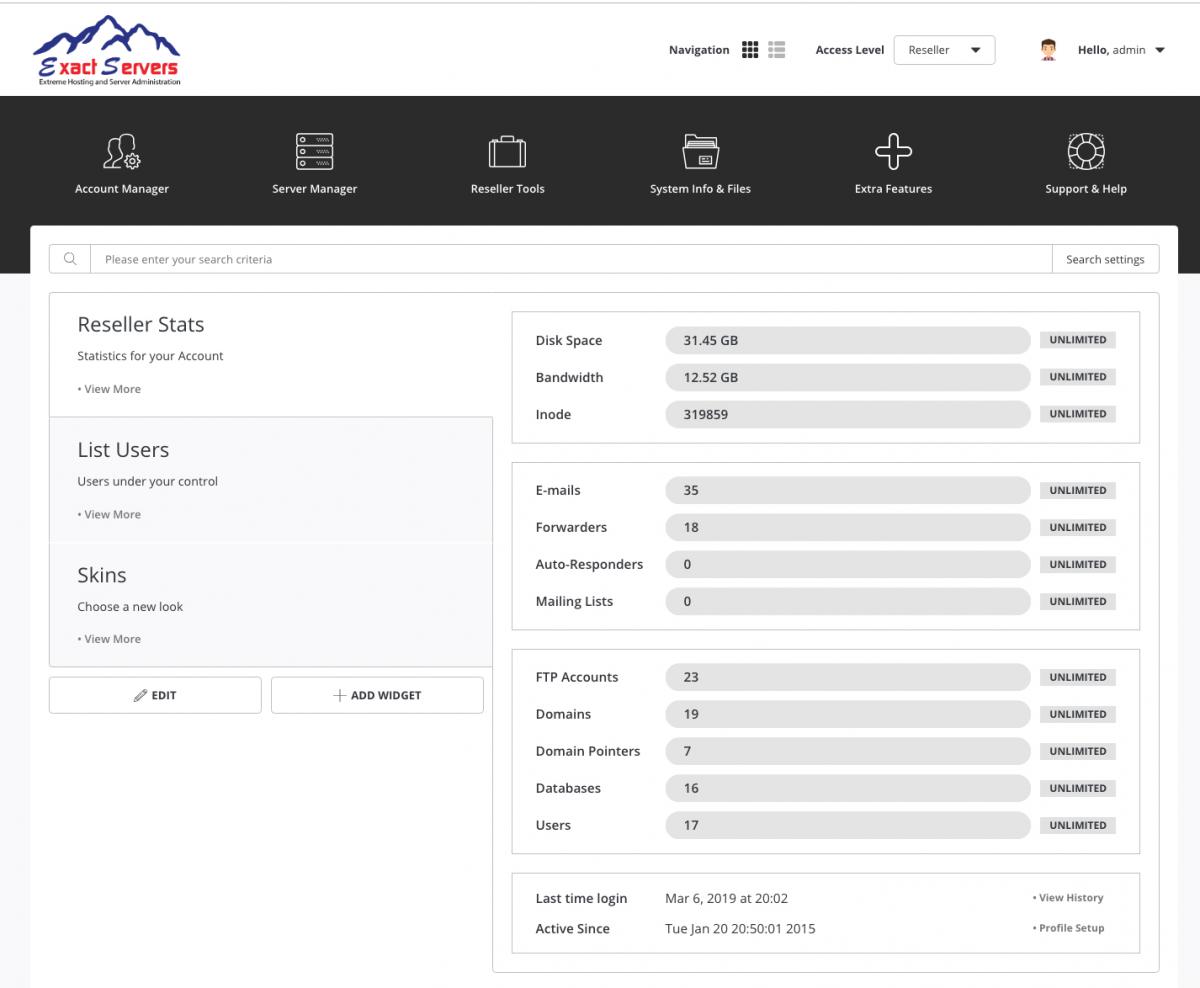
Task: Click the Extra Features plus icon
Action: pos(893,153)
